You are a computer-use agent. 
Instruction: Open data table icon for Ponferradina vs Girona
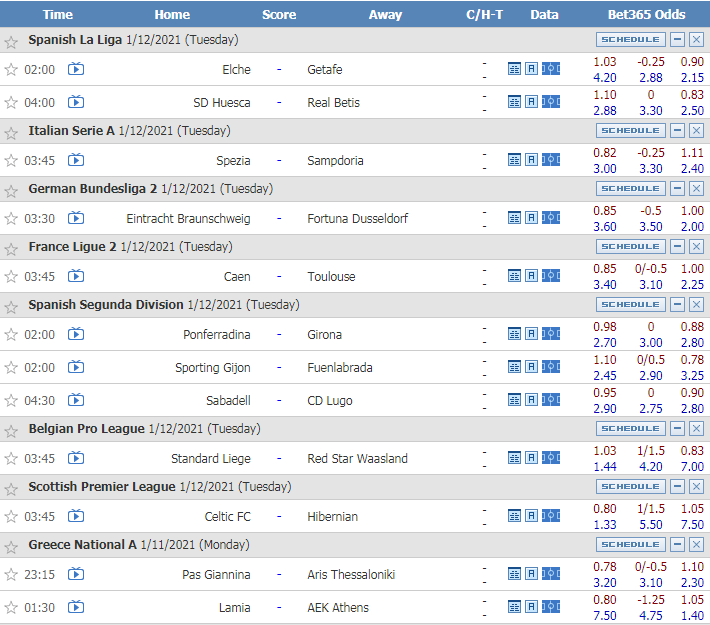click(x=514, y=334)
